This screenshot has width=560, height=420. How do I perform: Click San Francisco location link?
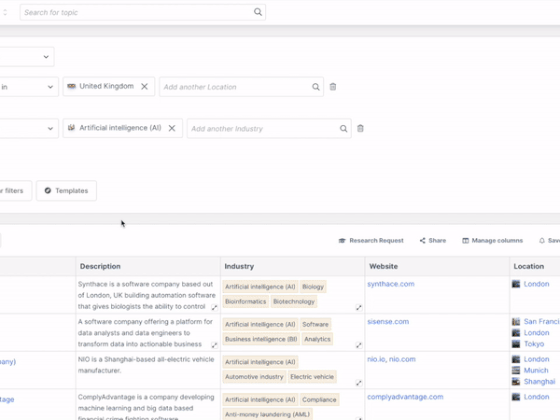(x=541, y=321)
